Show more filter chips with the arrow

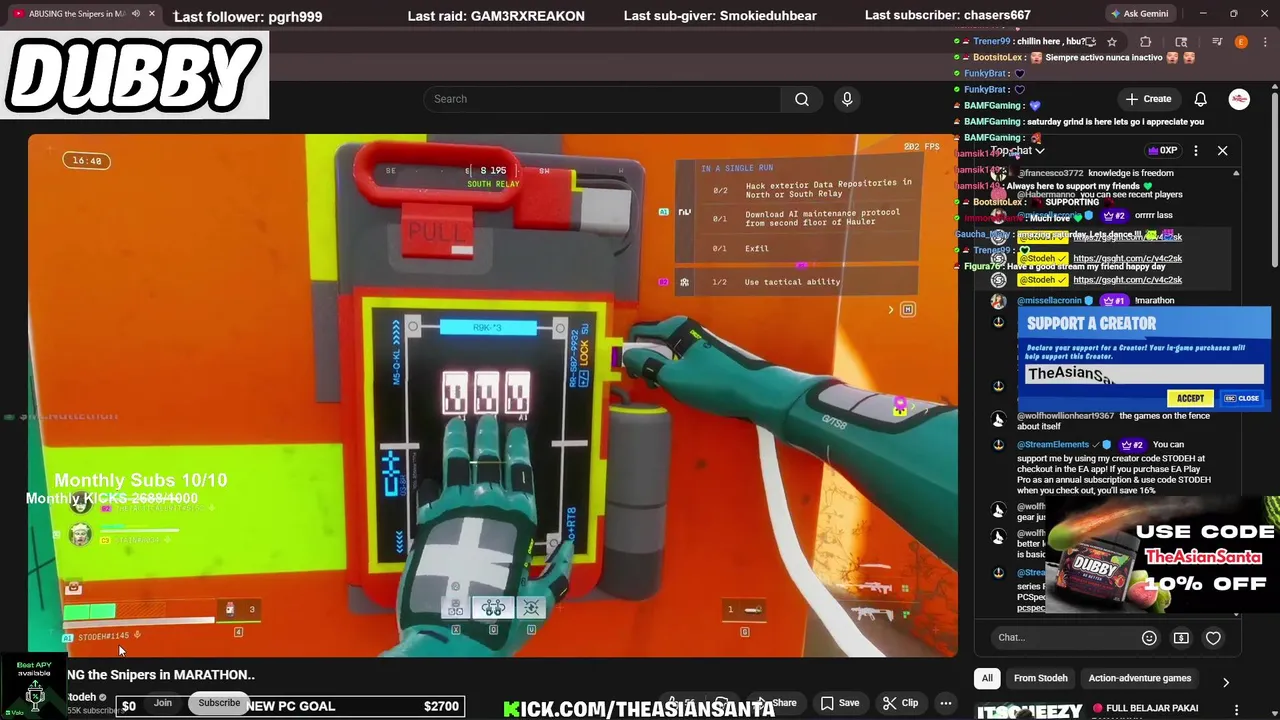[x=1226, y=682]
